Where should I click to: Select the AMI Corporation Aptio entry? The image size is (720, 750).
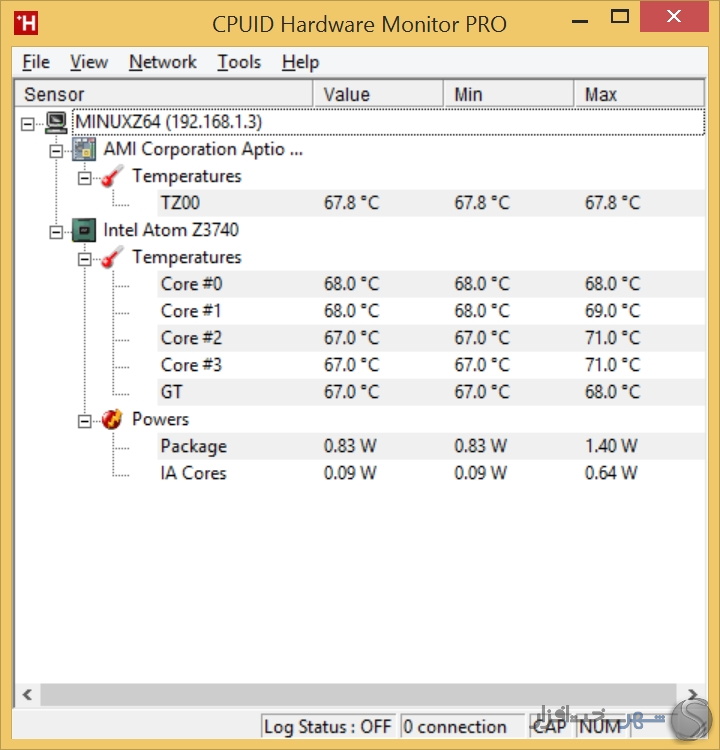[203, 149]
